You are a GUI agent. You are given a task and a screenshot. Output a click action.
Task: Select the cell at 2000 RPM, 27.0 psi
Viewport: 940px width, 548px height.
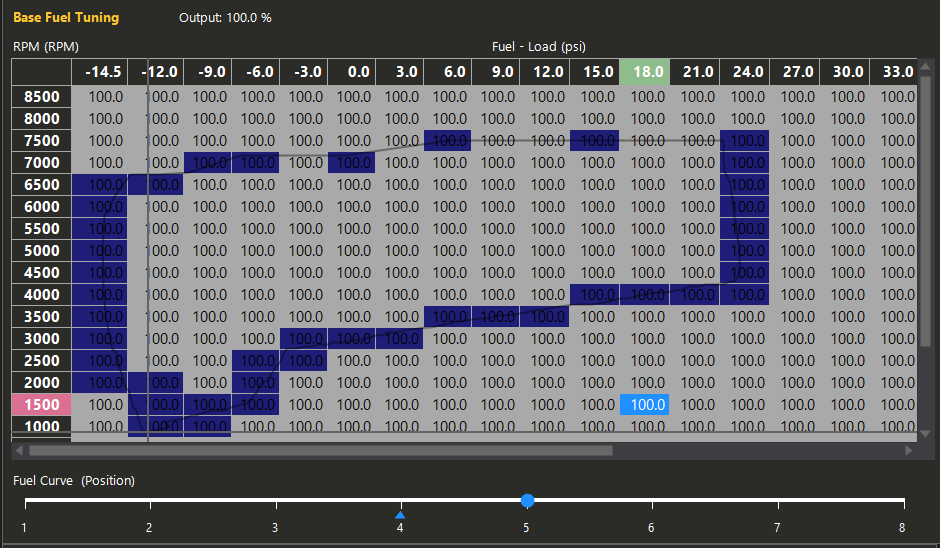[794, 383]
